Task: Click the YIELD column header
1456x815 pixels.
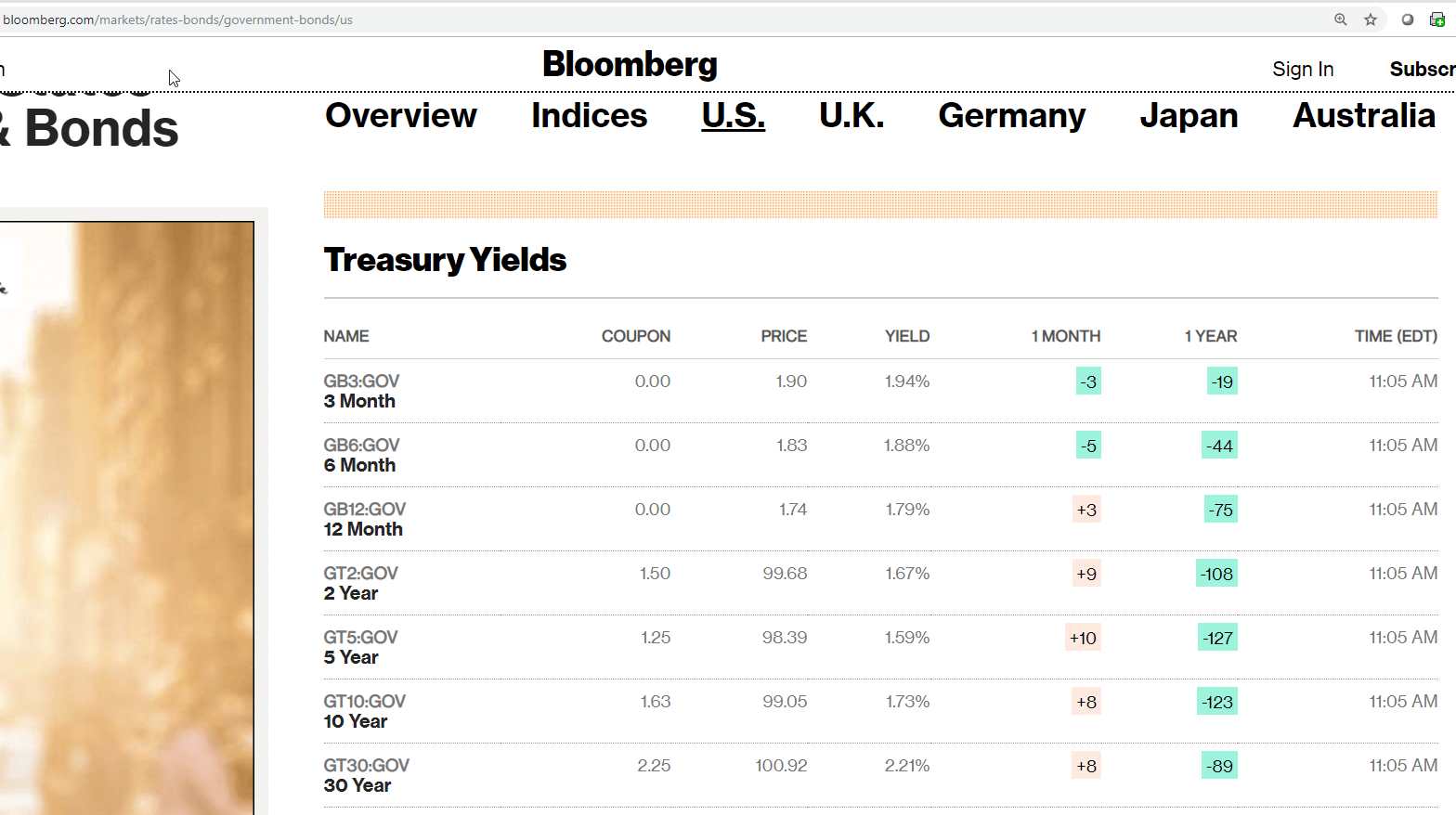Action: click(x=906, y=336)
